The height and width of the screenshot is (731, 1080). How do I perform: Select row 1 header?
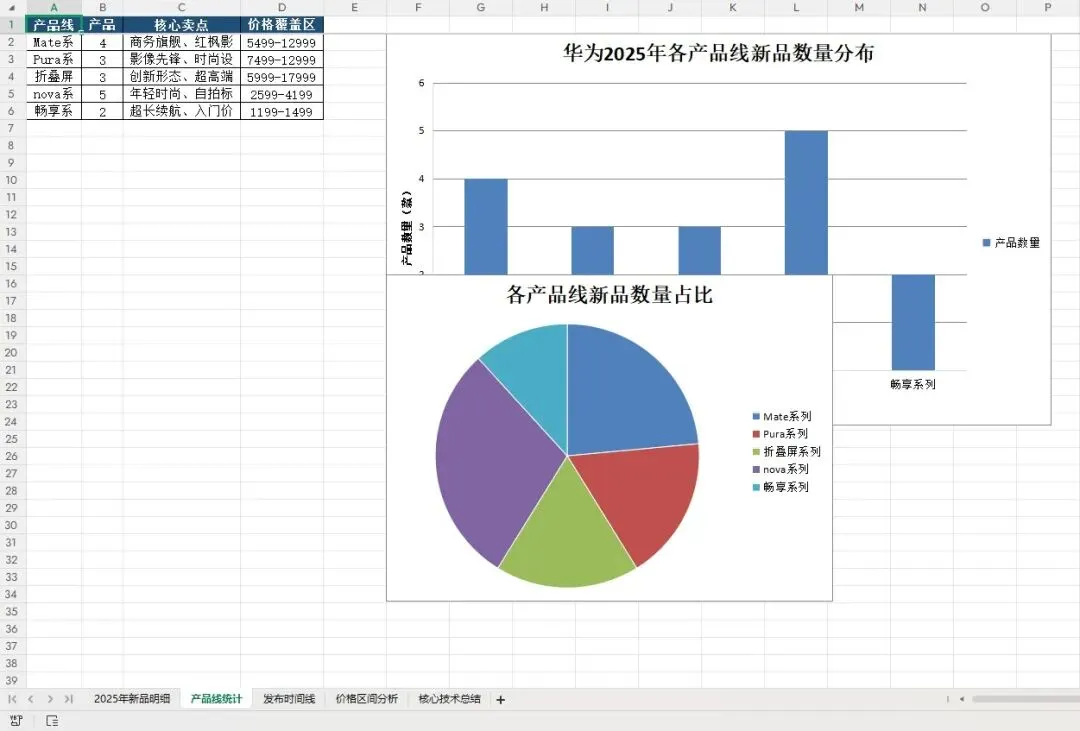pyautogui.click(x=12, y=25)
